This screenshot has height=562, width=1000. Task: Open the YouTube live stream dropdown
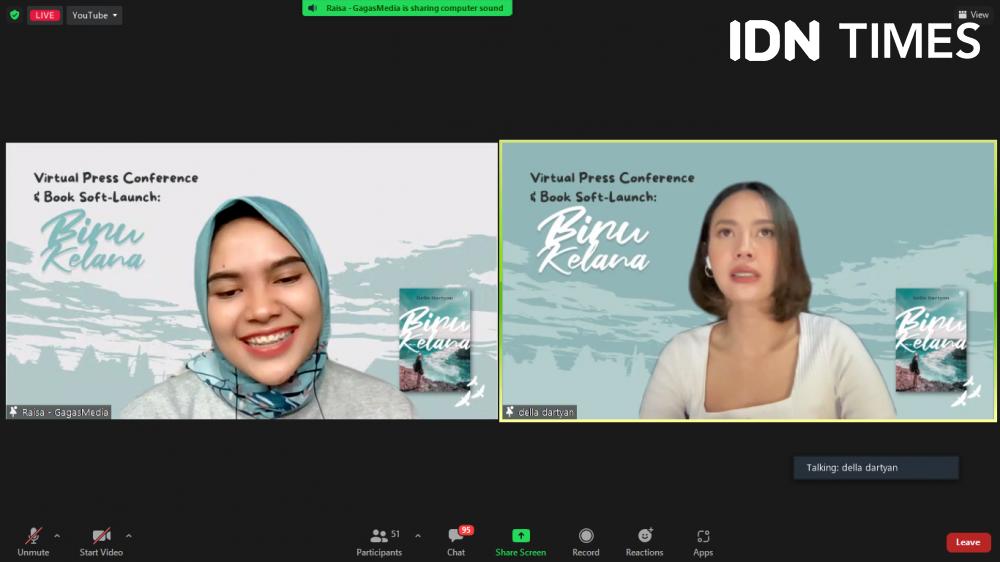point(94,15)
